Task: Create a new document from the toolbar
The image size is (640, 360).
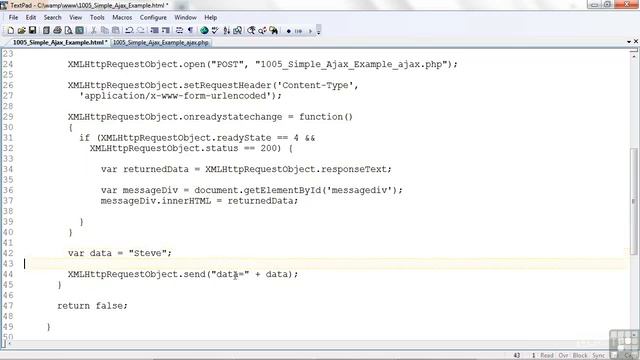Action: tap(11, 31)
